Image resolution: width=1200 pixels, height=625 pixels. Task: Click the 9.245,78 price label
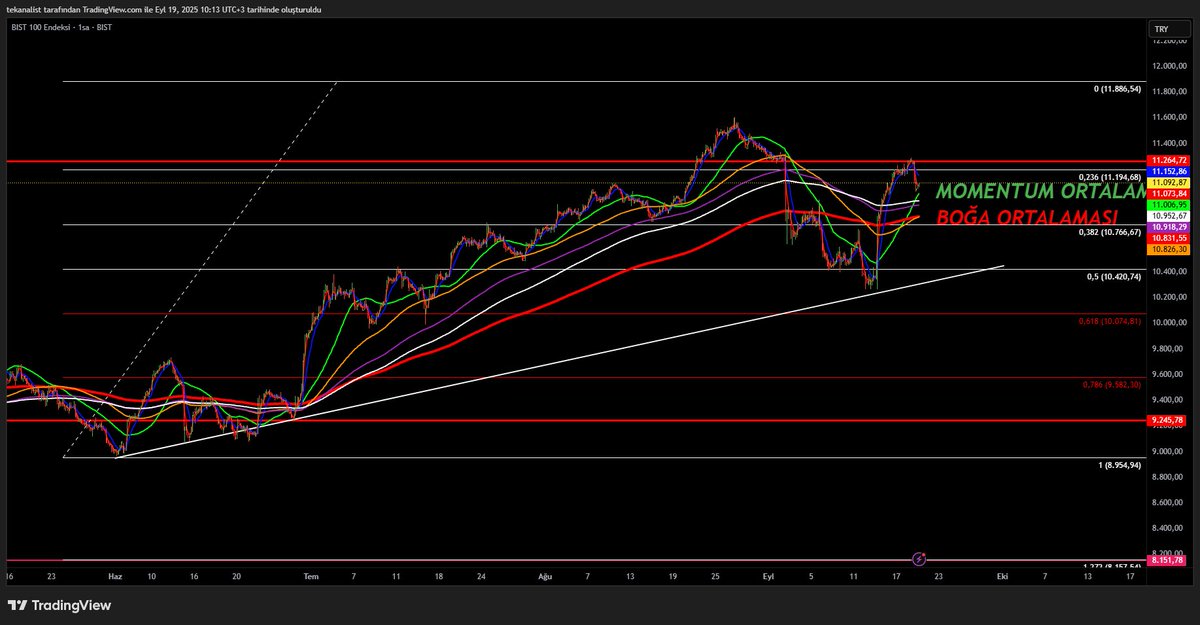[x=1168, y=420]
